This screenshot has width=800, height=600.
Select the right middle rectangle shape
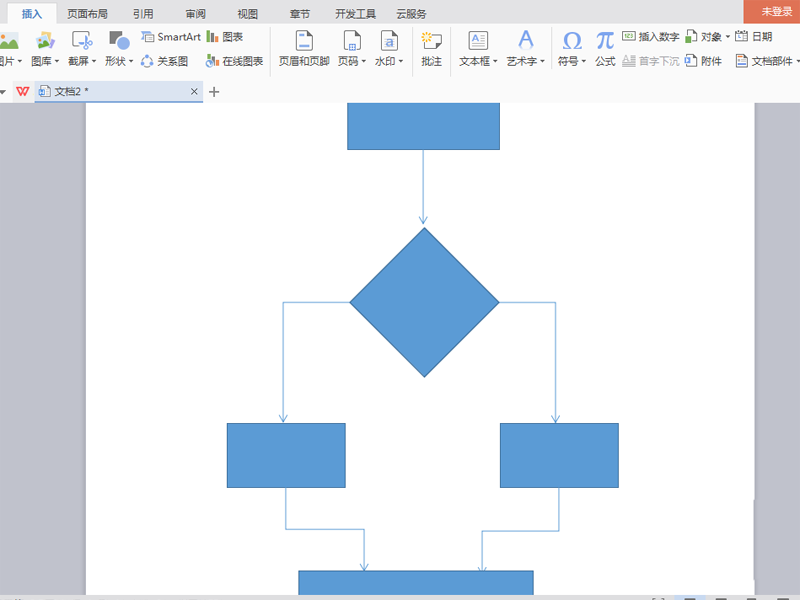(559, 455)
